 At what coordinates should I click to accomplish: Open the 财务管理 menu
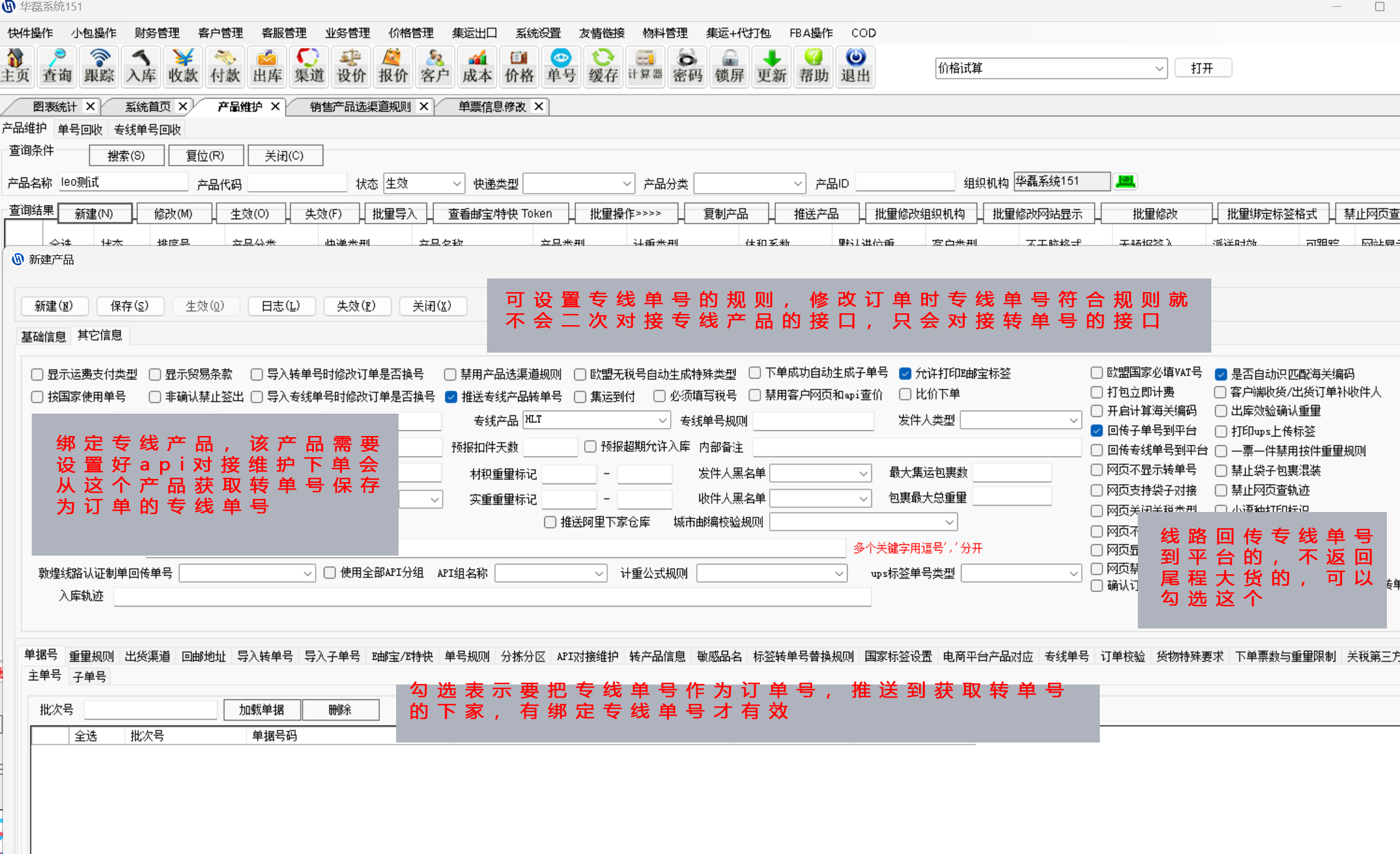click(157, 33)
